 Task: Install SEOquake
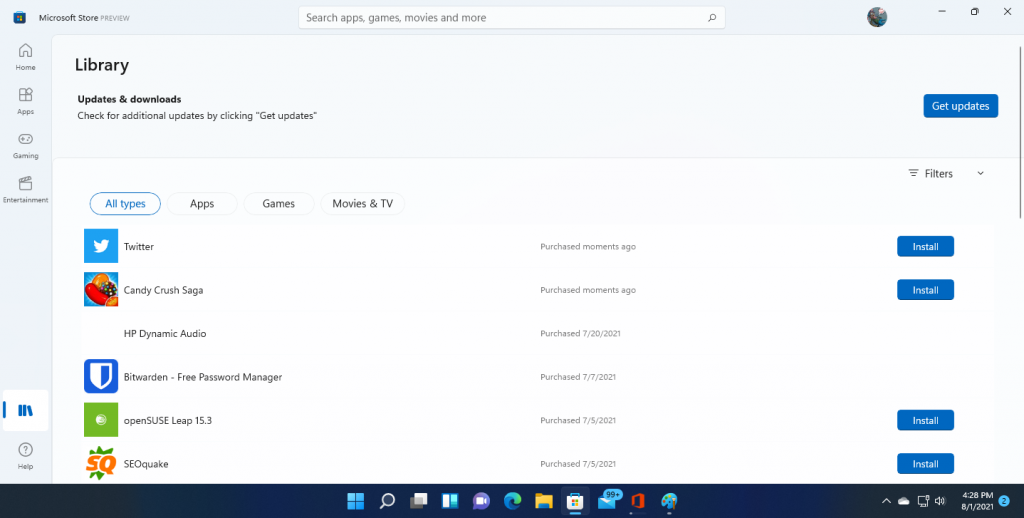coord(925,463)
